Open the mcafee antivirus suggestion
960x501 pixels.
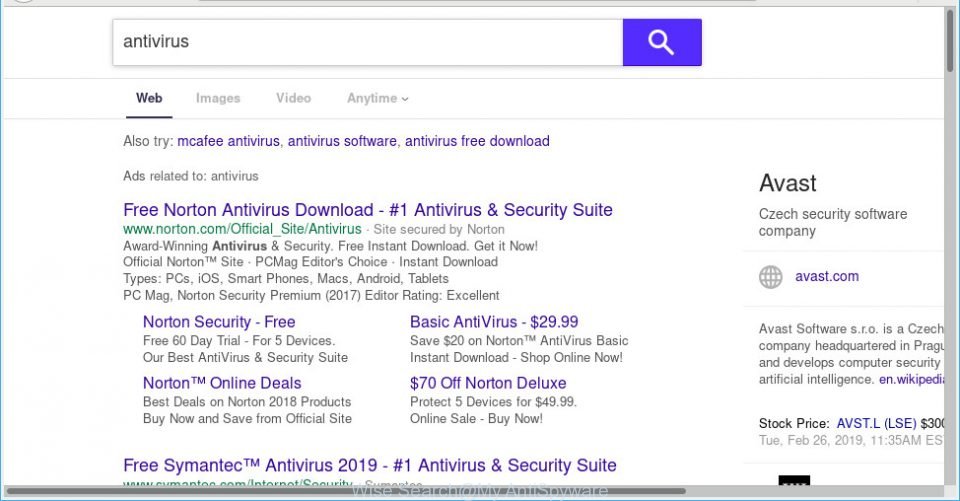[x=228, y=141]
